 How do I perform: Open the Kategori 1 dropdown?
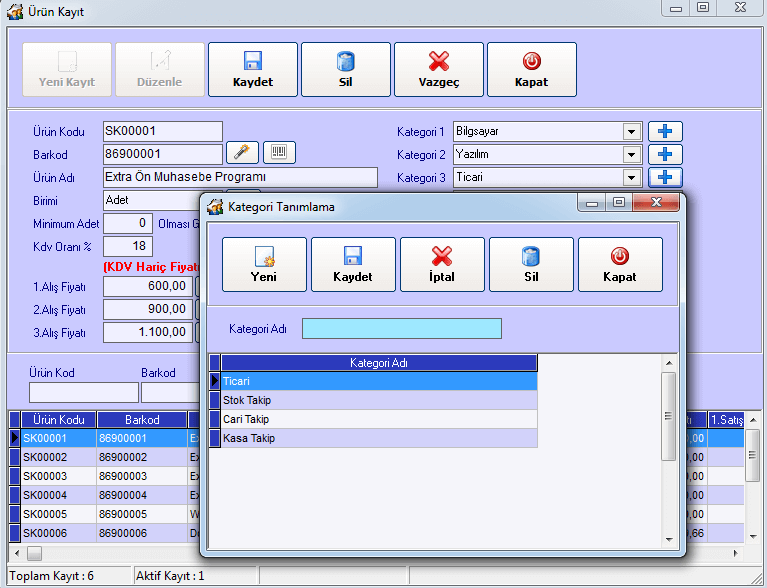pyautogui.click(x=632, y=132)
